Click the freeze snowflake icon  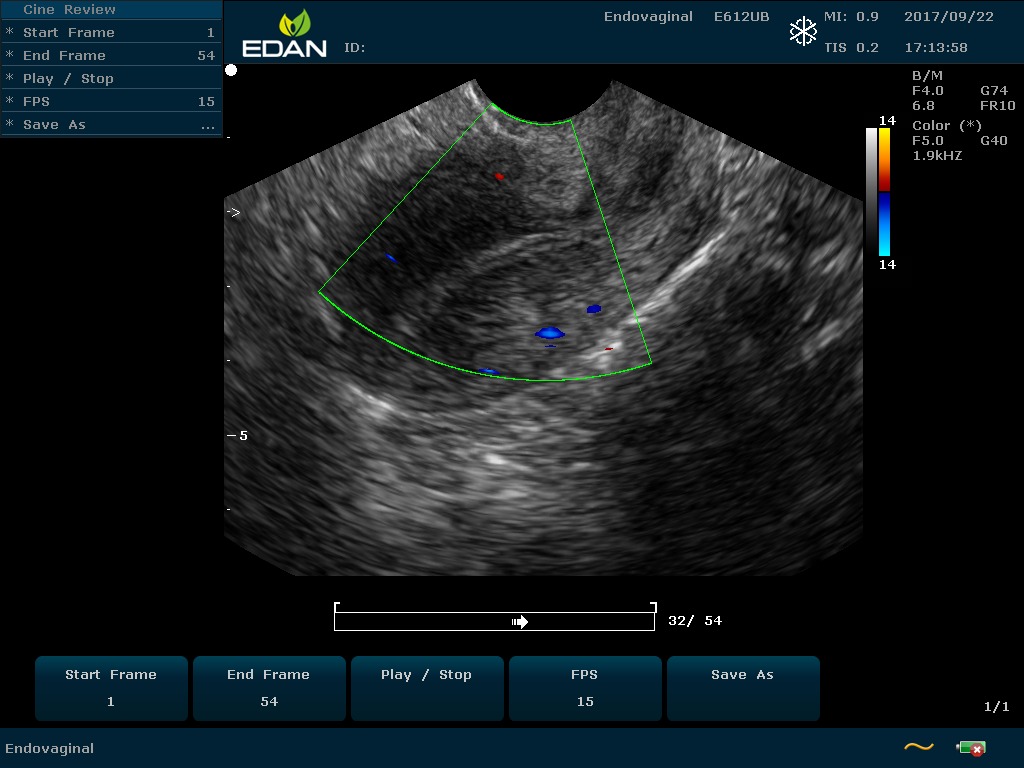(803, 31)
